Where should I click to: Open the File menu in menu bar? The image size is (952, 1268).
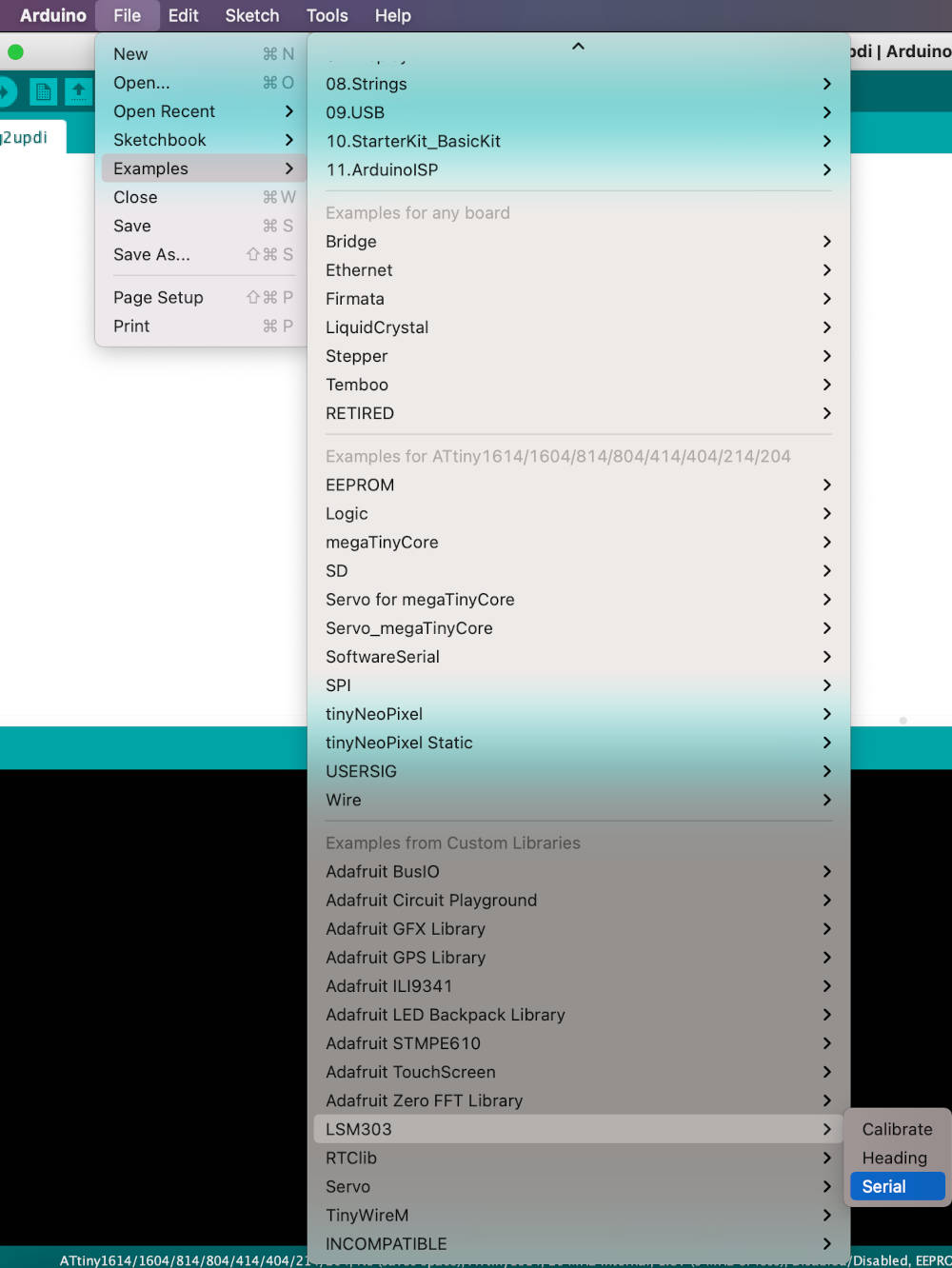127,15
